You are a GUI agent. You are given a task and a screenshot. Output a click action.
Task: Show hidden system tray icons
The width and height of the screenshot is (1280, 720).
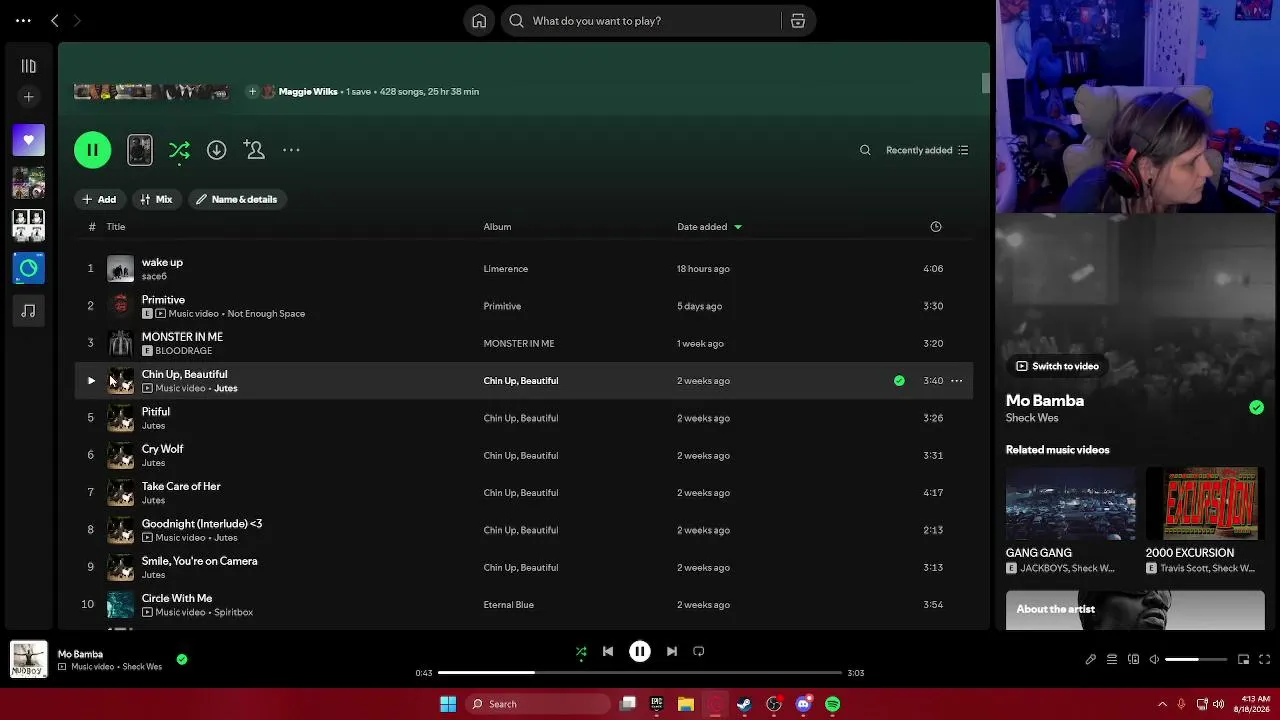[x=1162, y=704]
